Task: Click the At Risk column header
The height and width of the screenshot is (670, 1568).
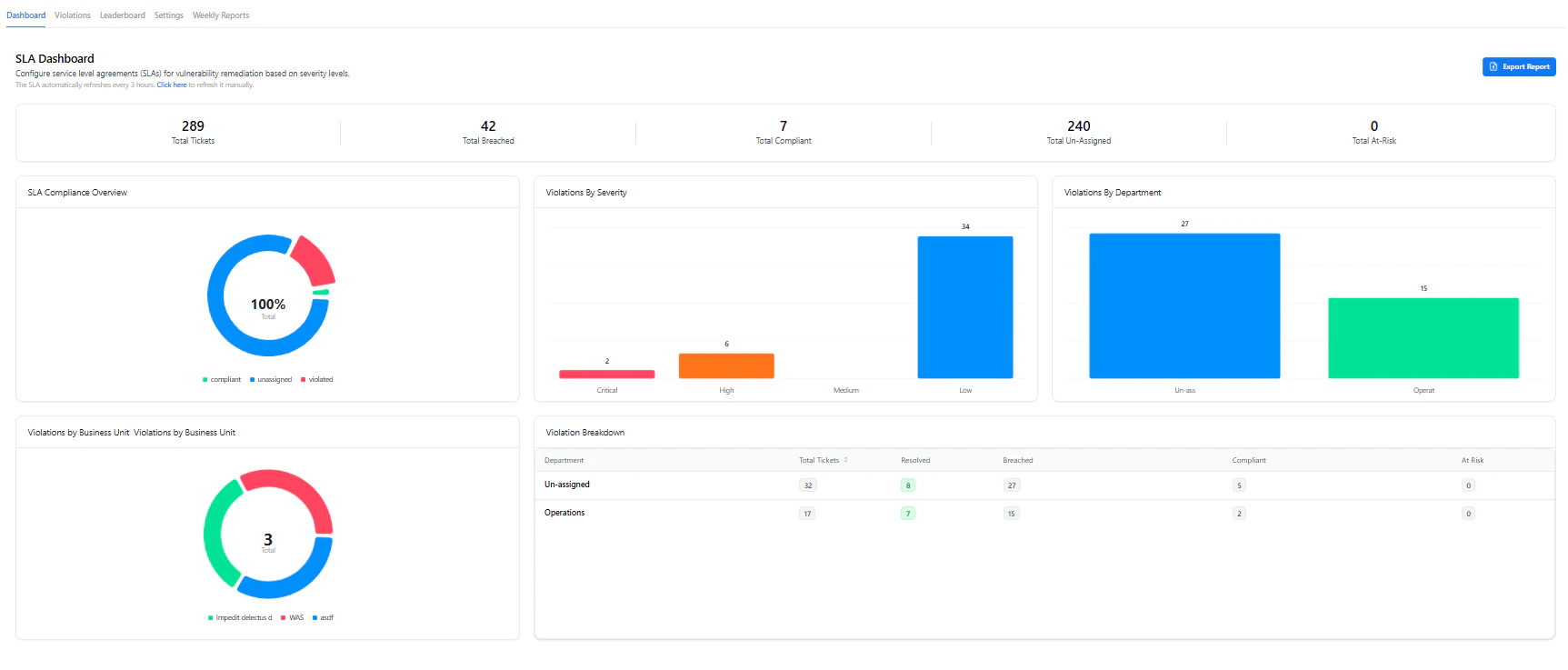Action: (x=1473, y=460)
